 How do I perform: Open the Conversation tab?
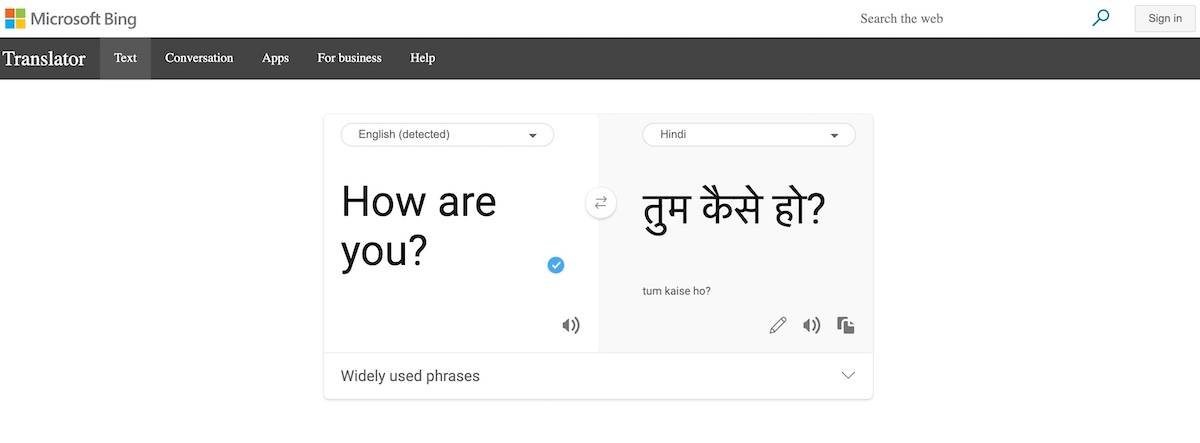[199, 58]
